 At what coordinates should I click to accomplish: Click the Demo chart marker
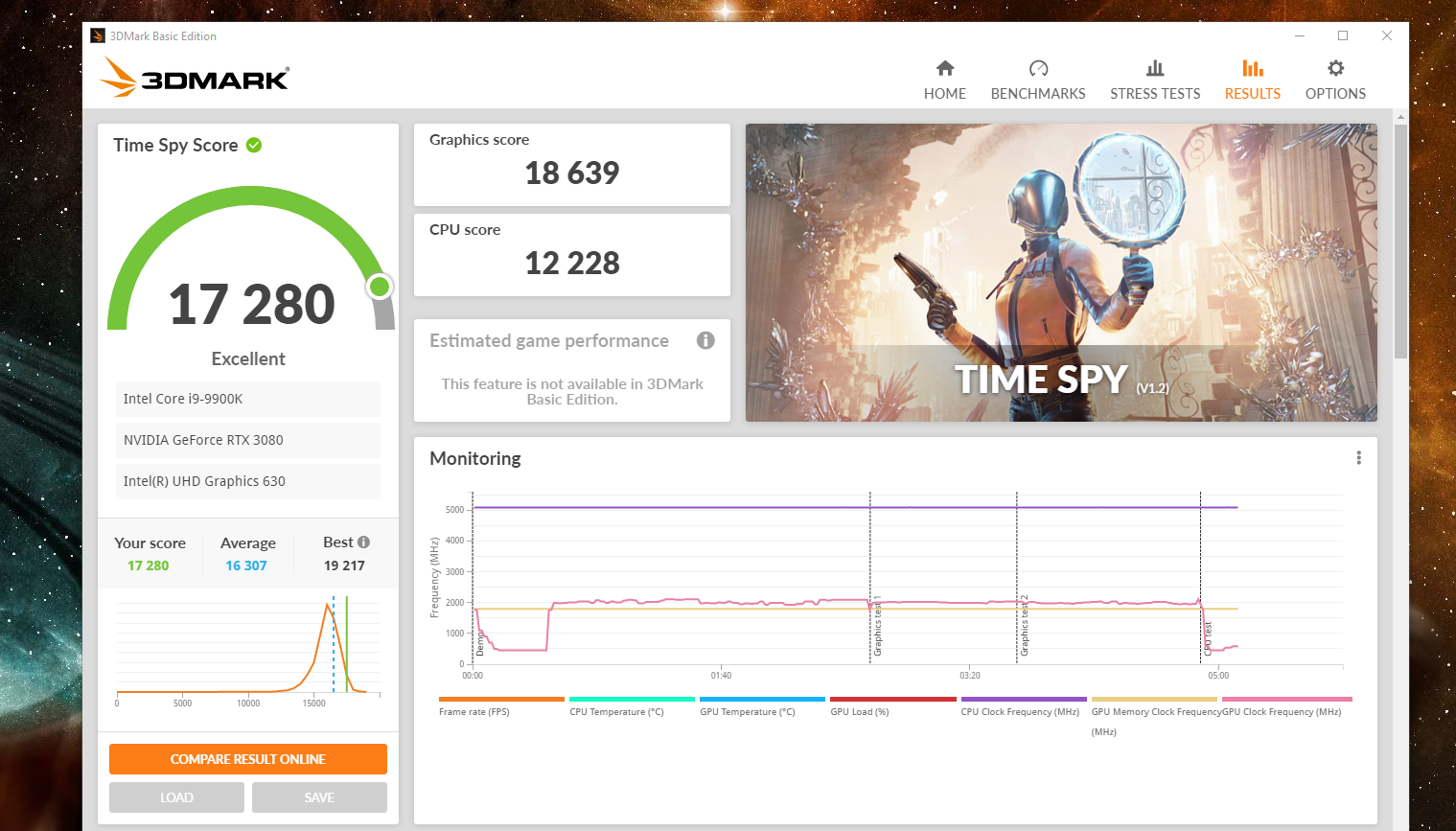480,643
